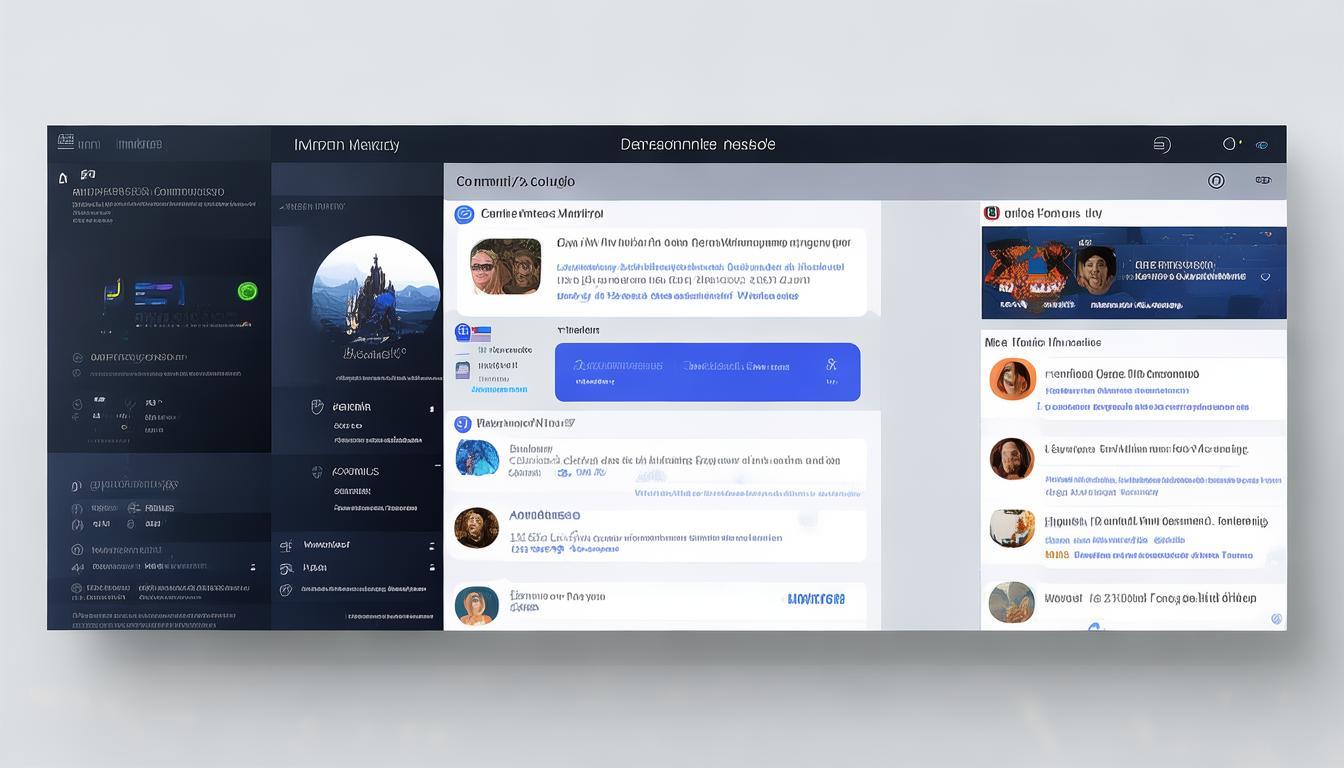Toggle the circle switch in the top dark bar
Screen dimensions: 1344x768
[x=1232, y=144]
